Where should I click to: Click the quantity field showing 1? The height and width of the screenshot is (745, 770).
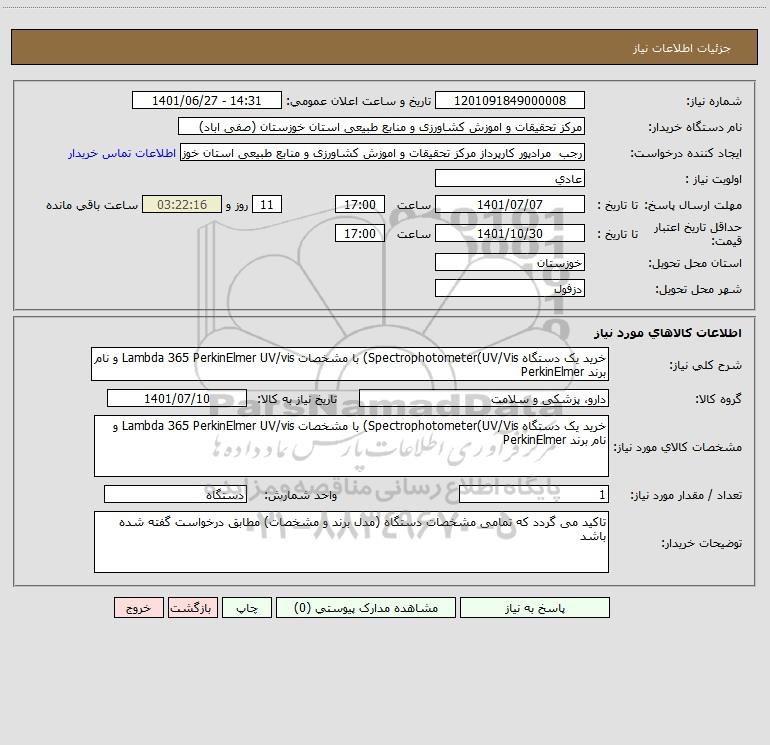[x=534, y=494]
